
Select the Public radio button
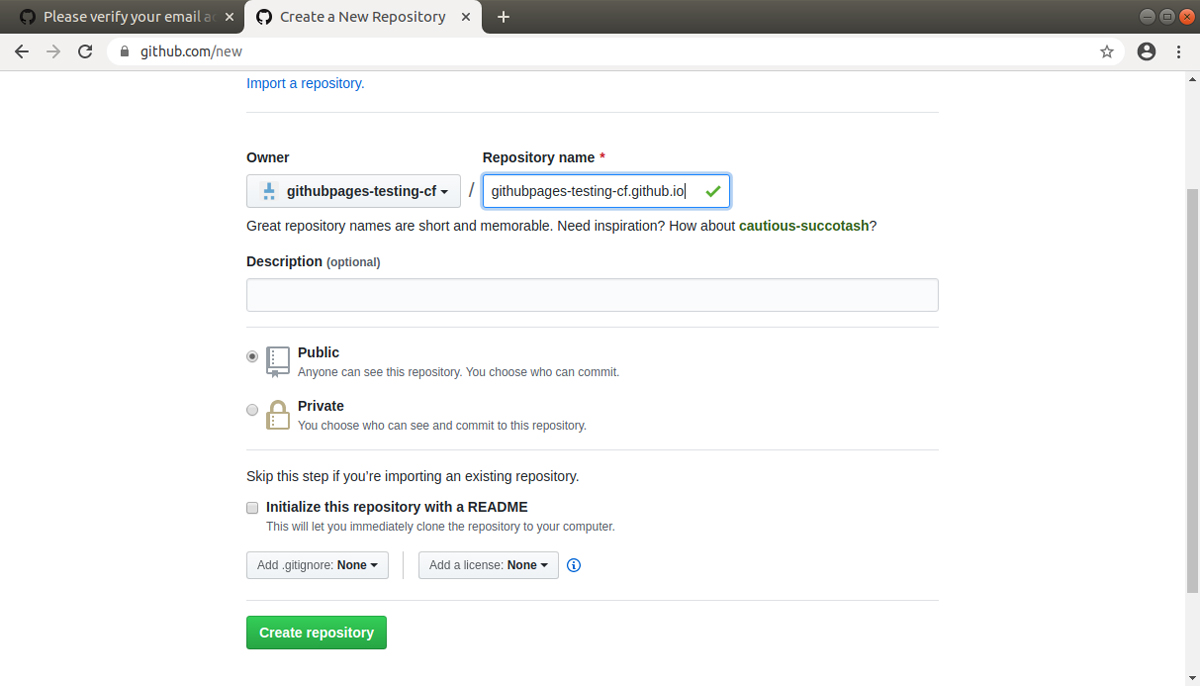252,356
